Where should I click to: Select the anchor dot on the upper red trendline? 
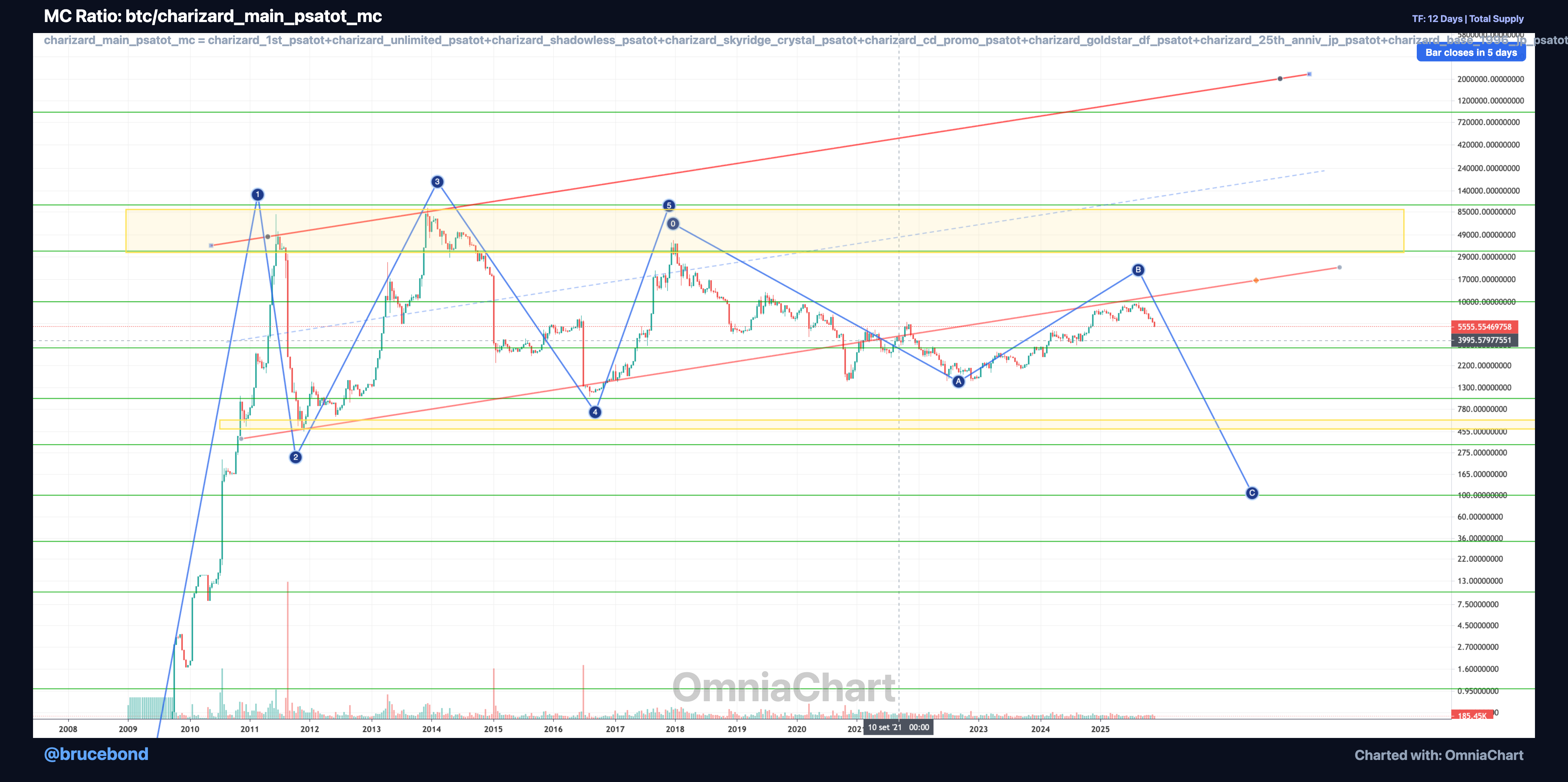pyautogui.click(x=1280, y=78)
